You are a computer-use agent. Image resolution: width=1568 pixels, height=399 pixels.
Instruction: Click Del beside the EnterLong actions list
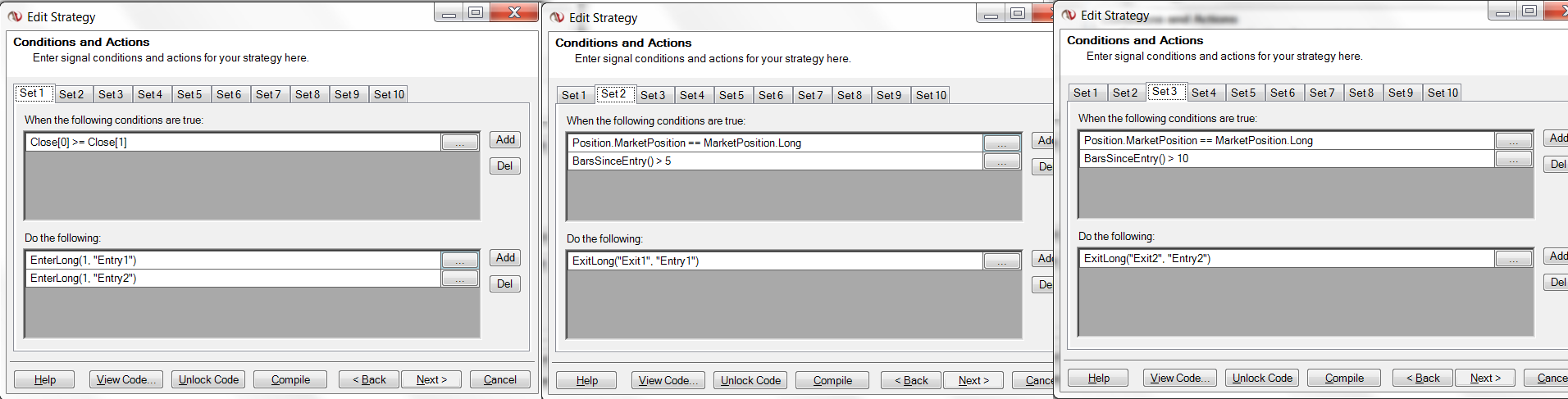[505, 284]
